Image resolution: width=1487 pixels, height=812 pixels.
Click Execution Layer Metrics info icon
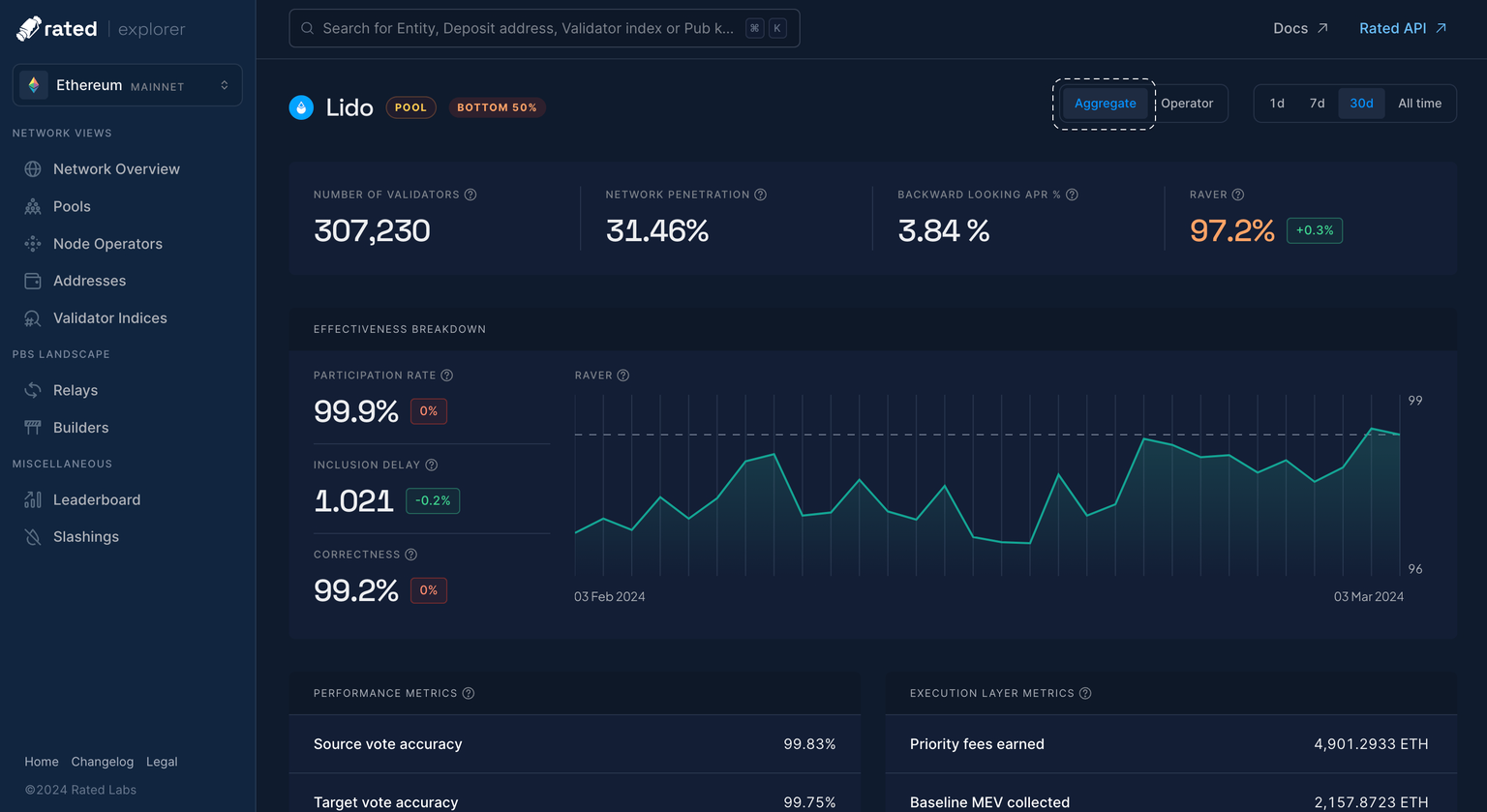1085,694
